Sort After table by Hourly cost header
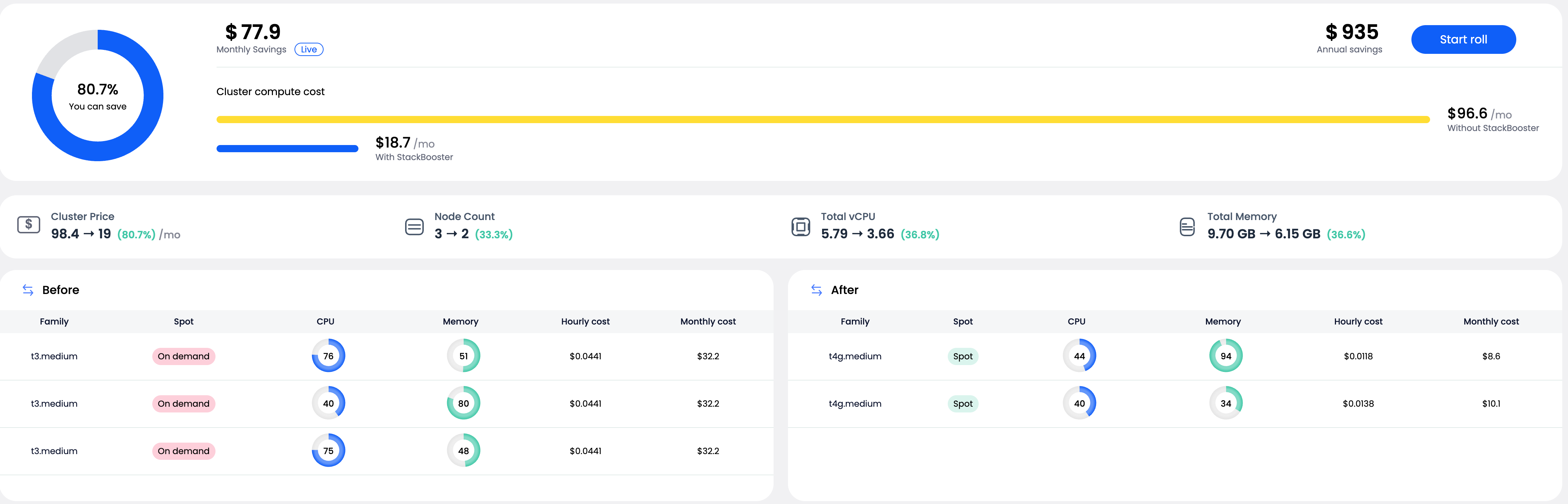 click(1358, 321)
